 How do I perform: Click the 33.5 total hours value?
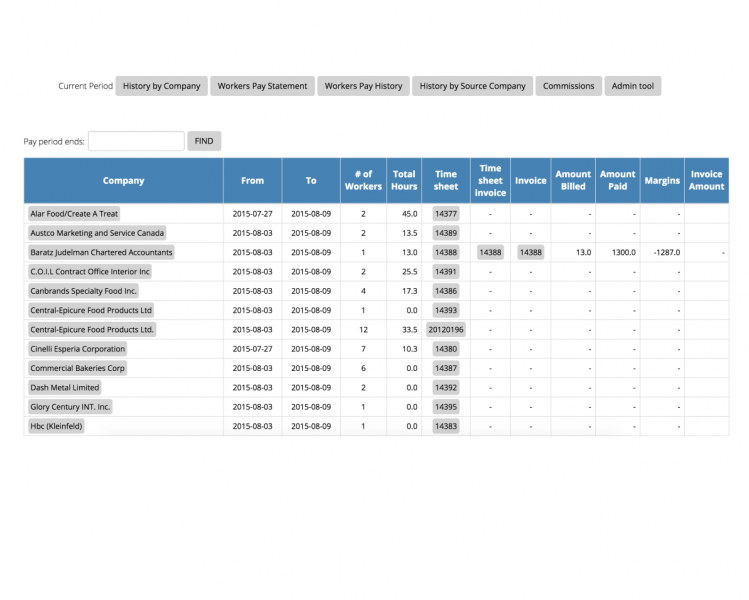pyautogui.click(x=410, y=330)
